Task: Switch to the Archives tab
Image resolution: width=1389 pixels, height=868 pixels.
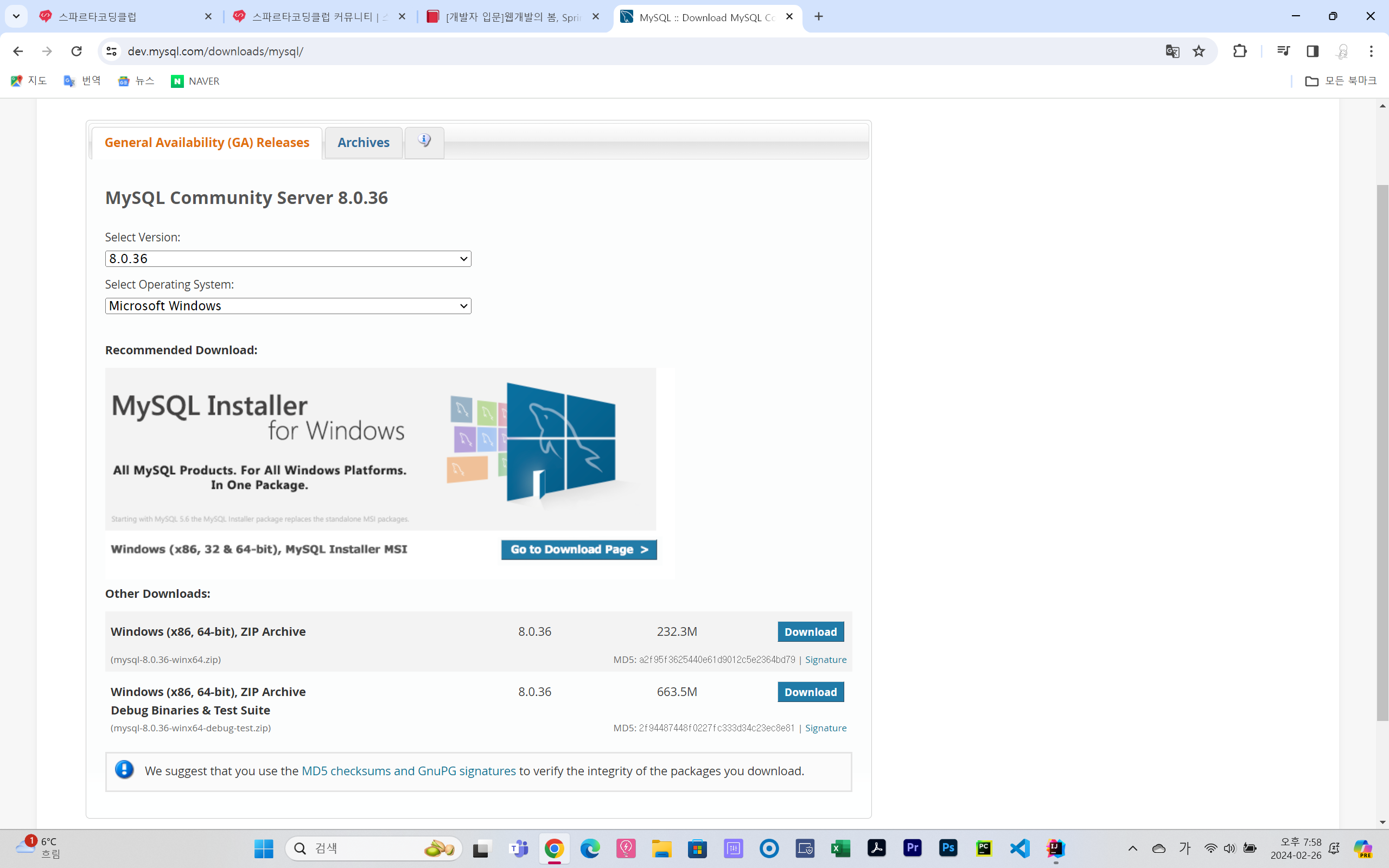Action: [364, 142]
